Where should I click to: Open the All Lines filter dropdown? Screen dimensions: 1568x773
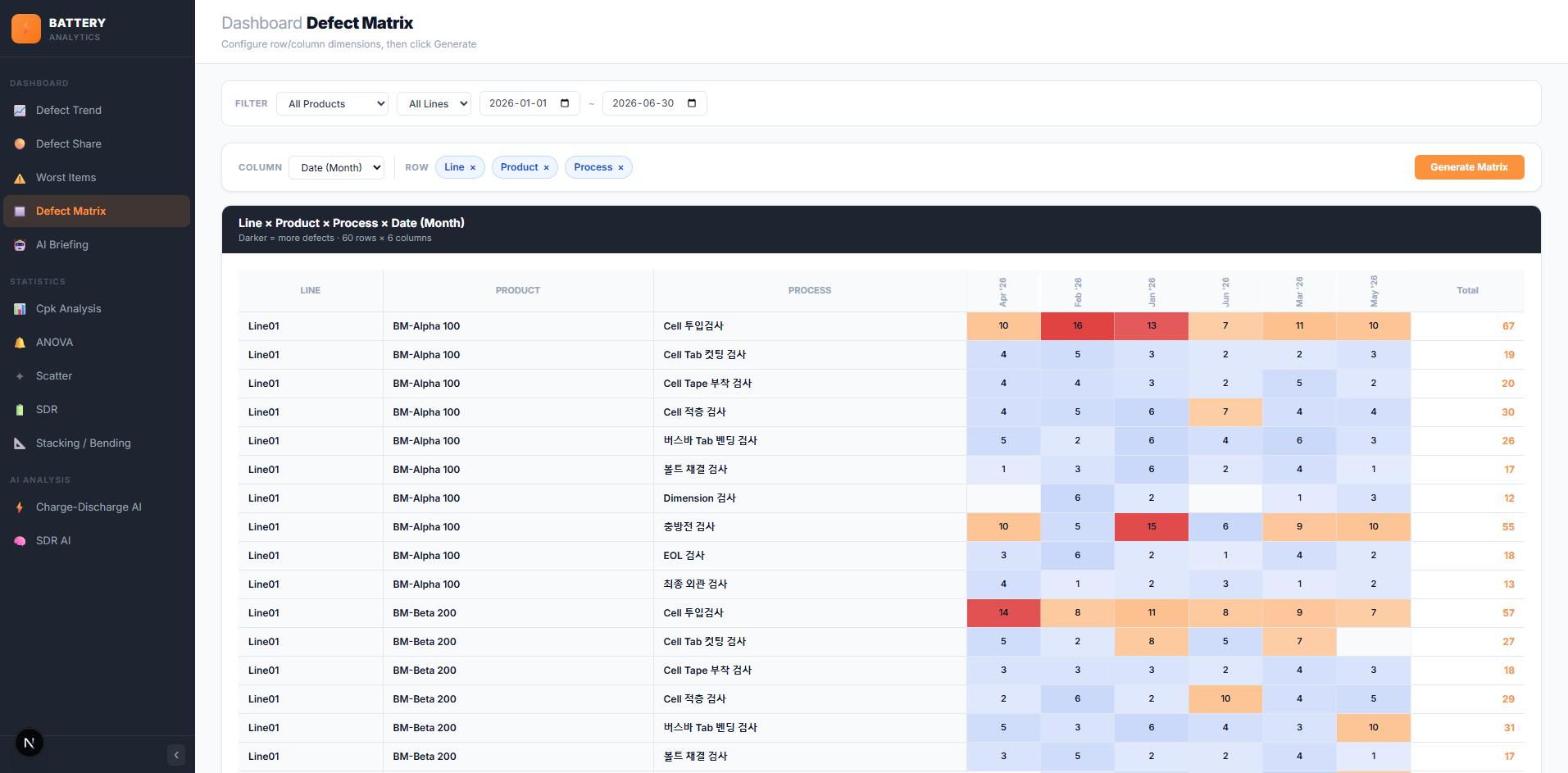(434, 103)
